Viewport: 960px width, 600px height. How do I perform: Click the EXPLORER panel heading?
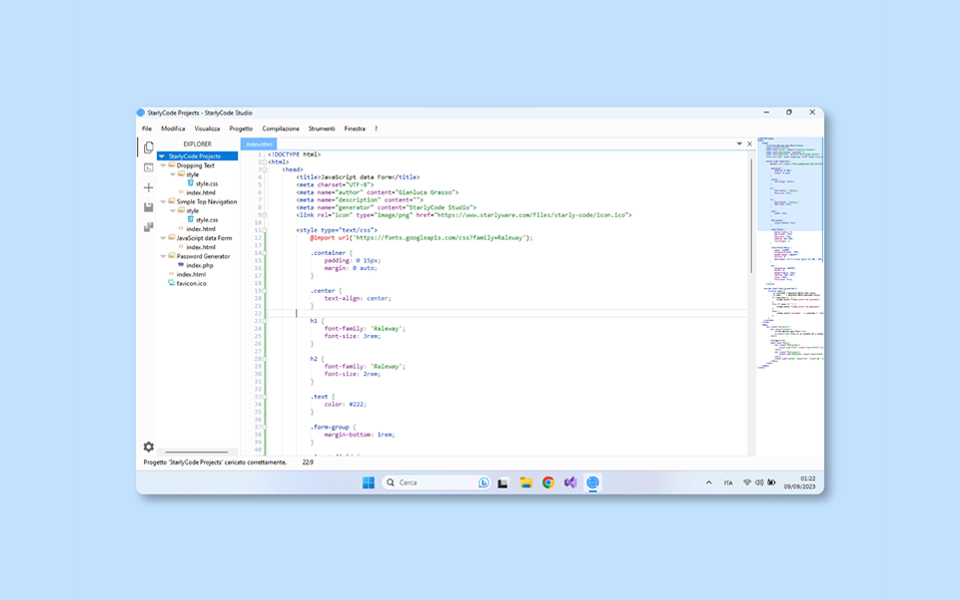pyautogui.click(x=197, y=144)
